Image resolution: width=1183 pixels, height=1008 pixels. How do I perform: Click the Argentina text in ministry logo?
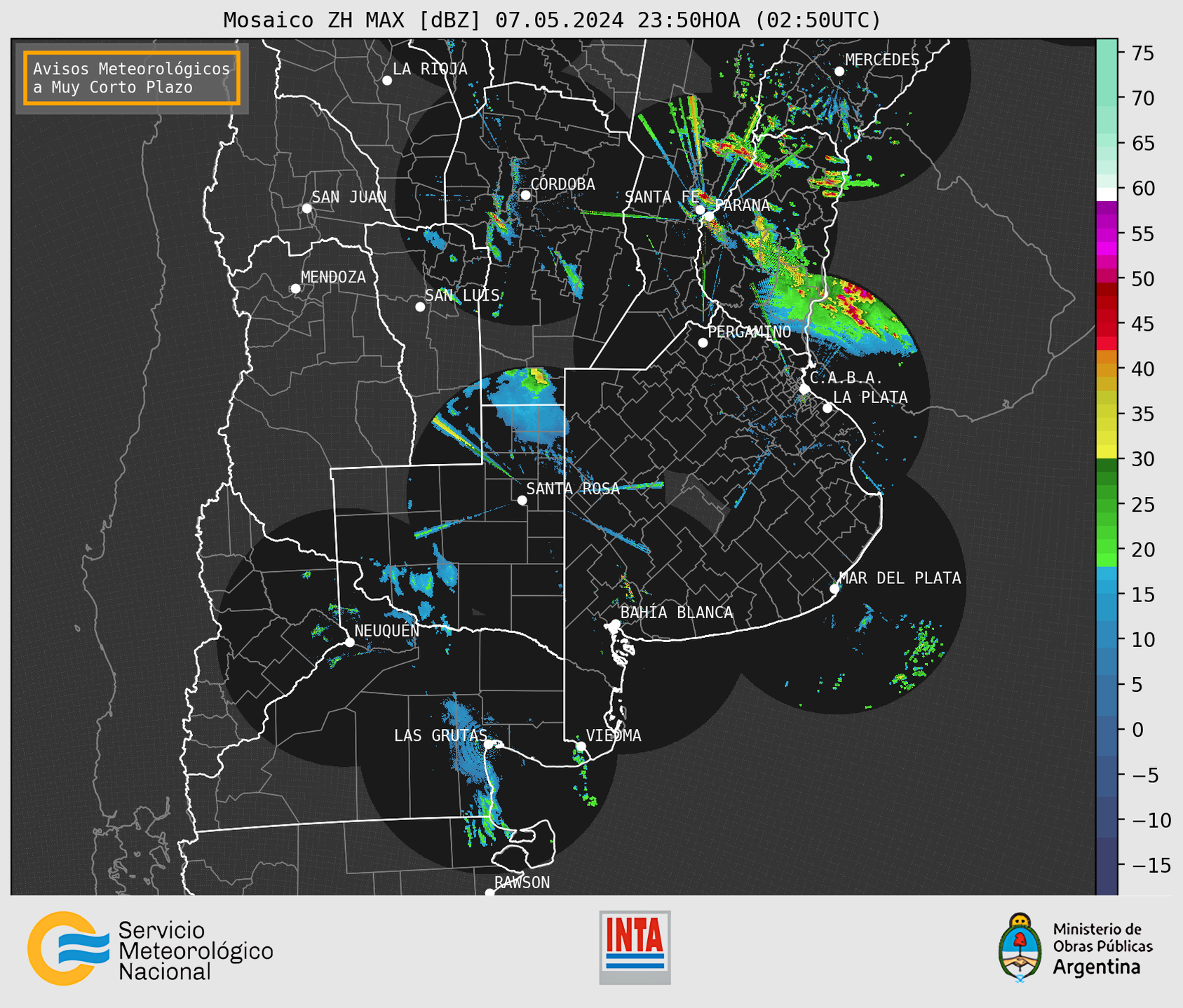(1097, 967)
